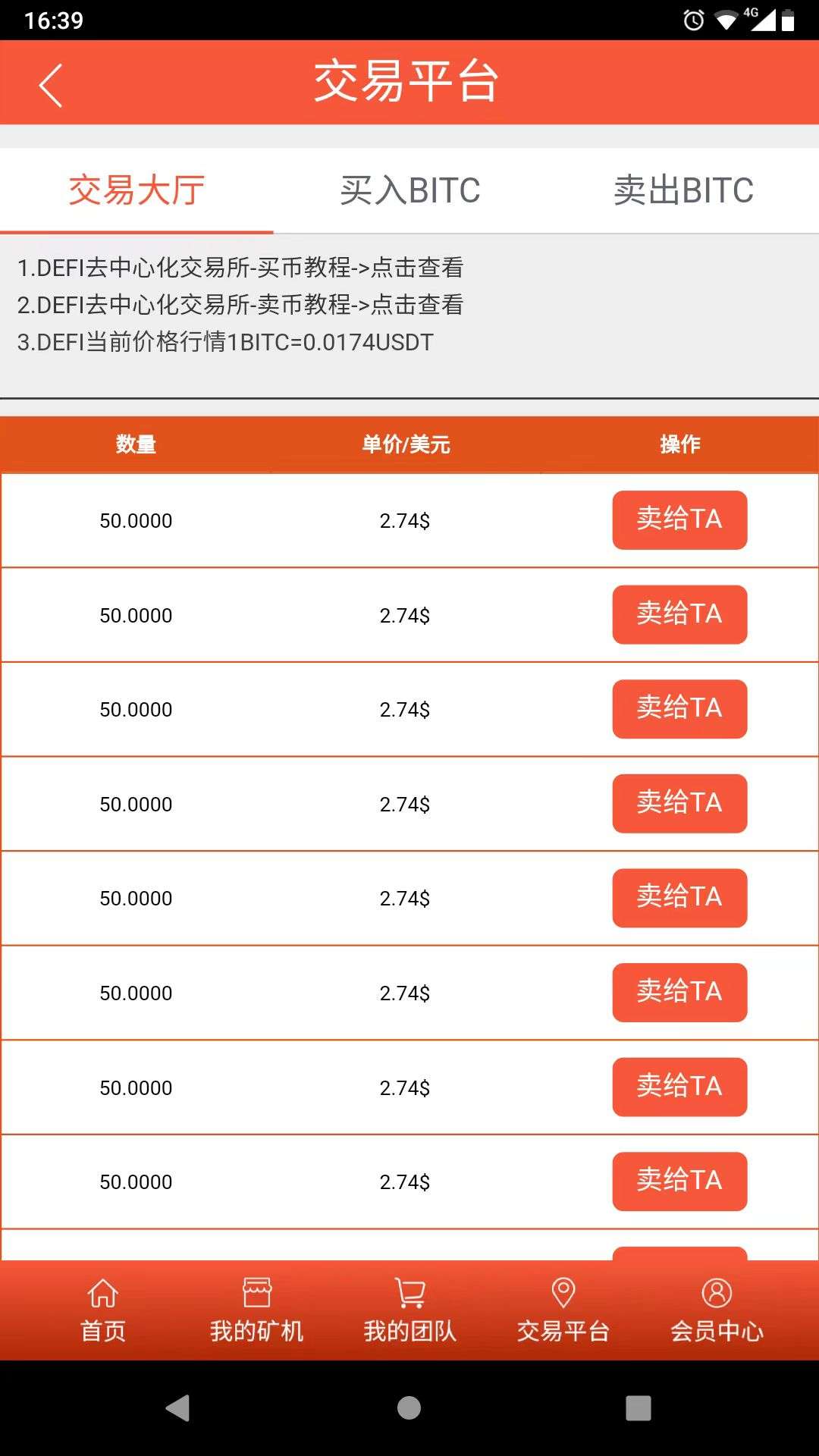The image size is (819, 1456).
Task: Open the member center profile icon
Action: [x=717, y=1294]
